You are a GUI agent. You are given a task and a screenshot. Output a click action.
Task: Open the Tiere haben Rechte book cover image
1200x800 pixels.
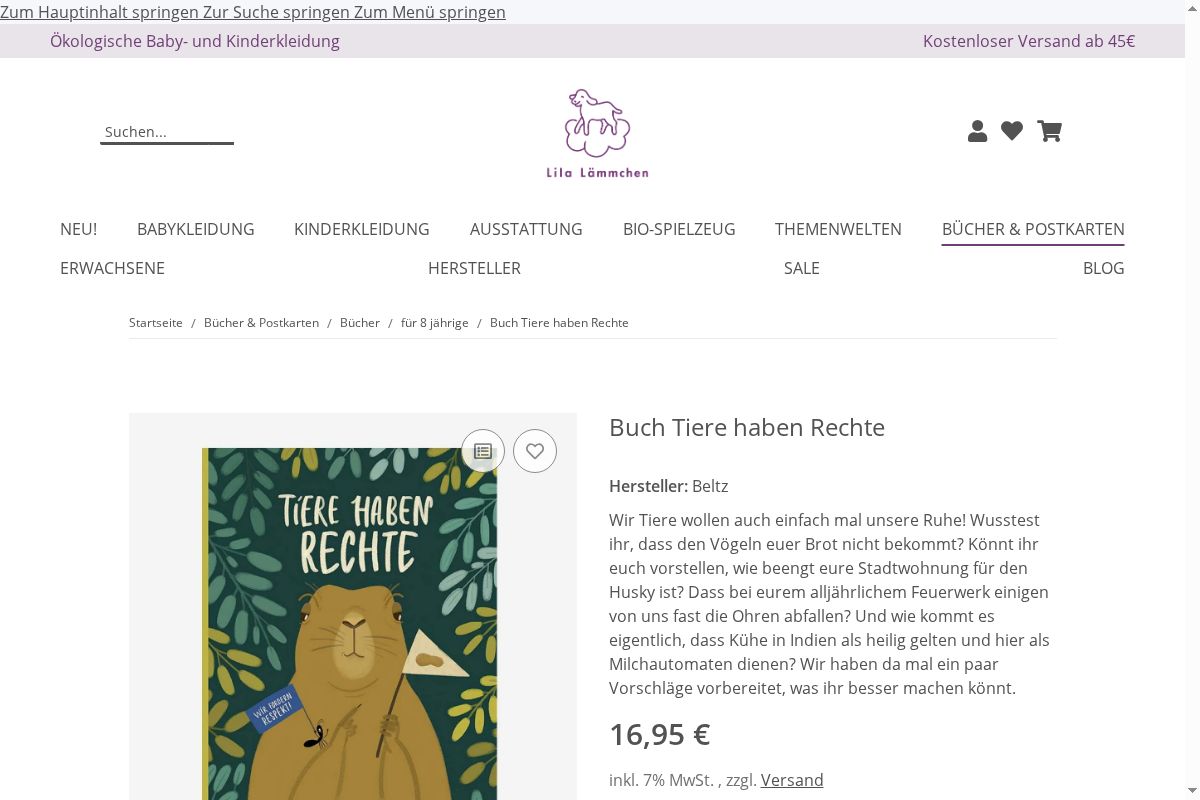point(353,620)
